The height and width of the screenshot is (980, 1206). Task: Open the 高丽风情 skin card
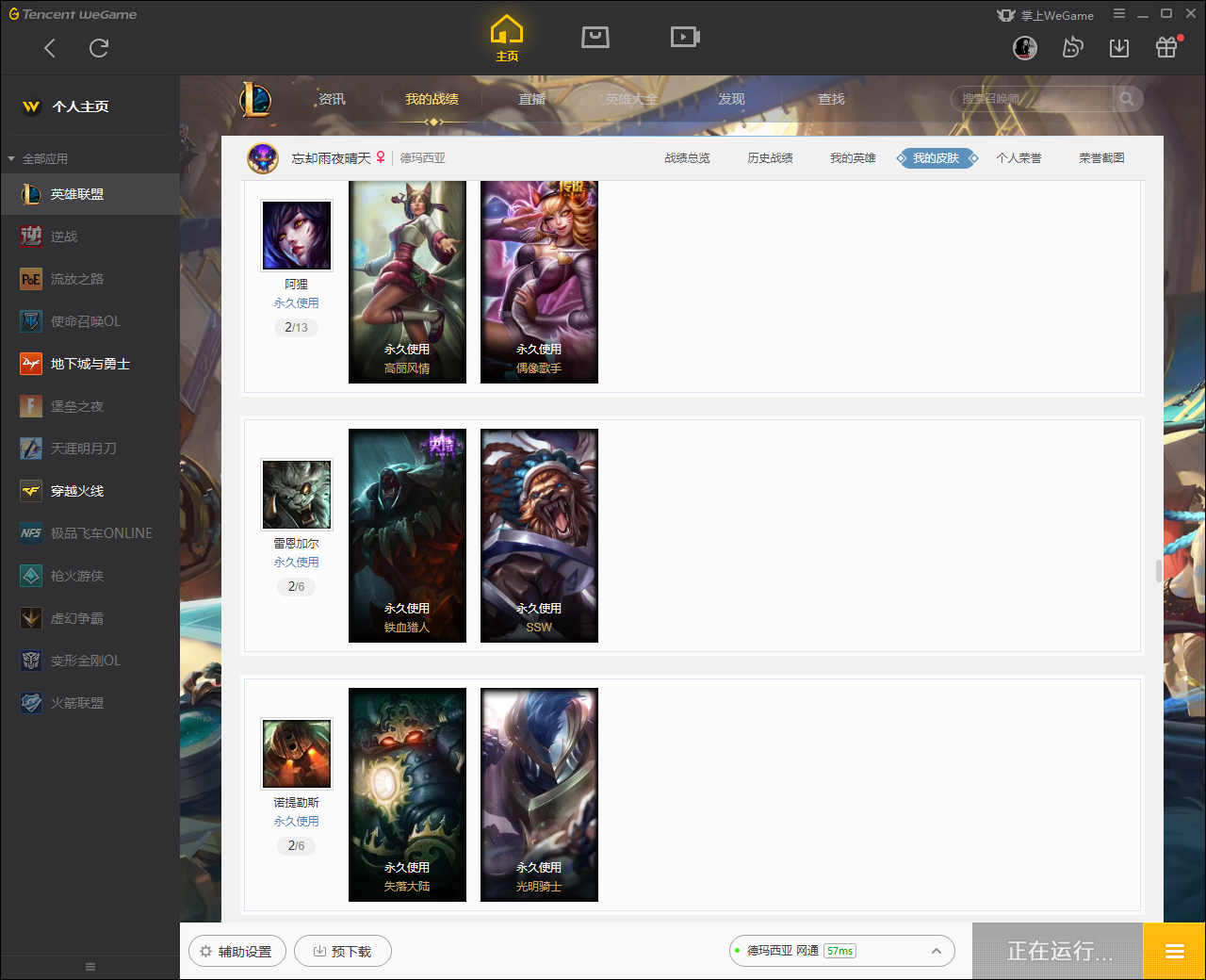[x=407, y=282]
